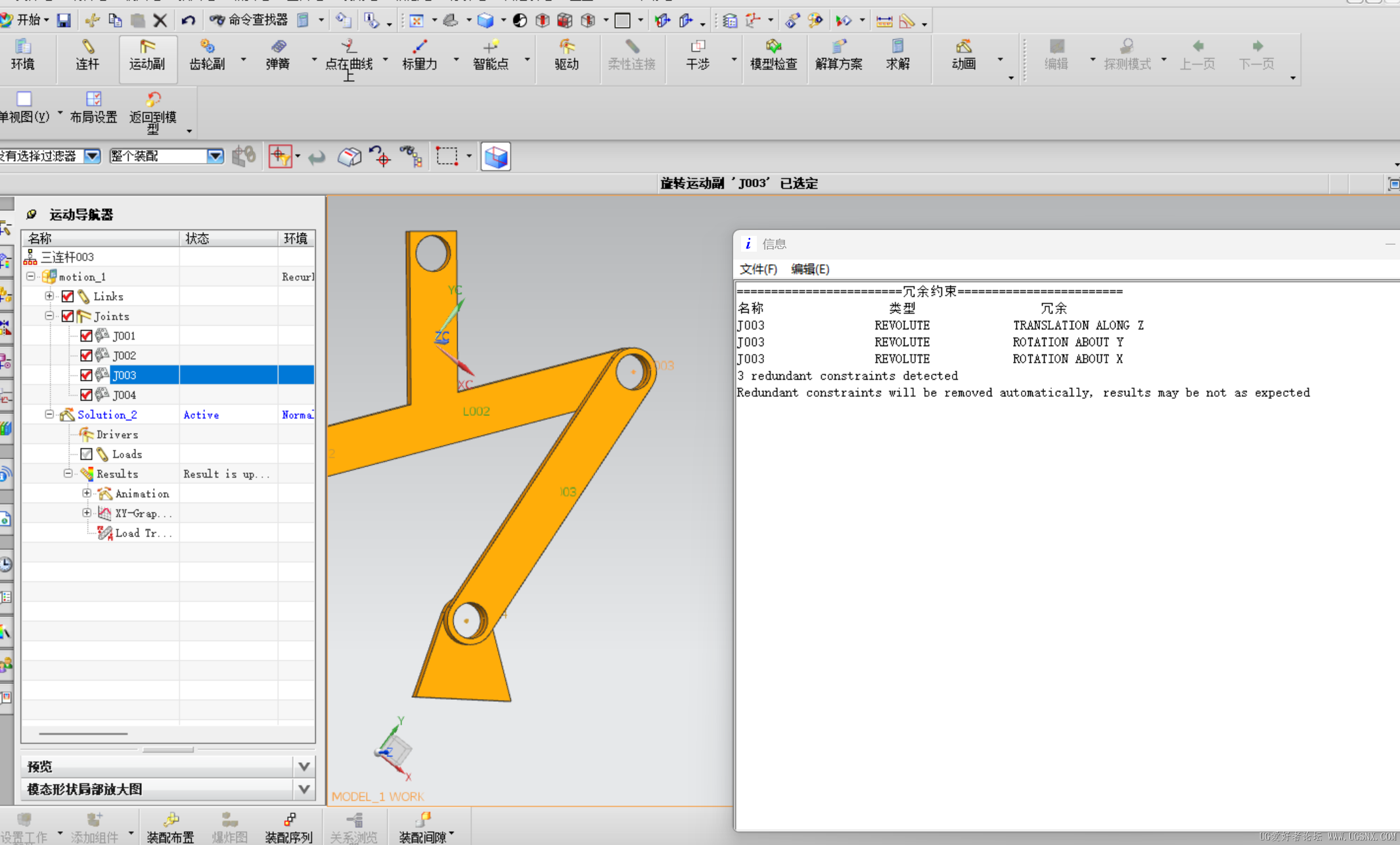Click the Save icon in top toolbar
The width and height of the screenshot is (1400, 845).
click(x=64, y=20)
